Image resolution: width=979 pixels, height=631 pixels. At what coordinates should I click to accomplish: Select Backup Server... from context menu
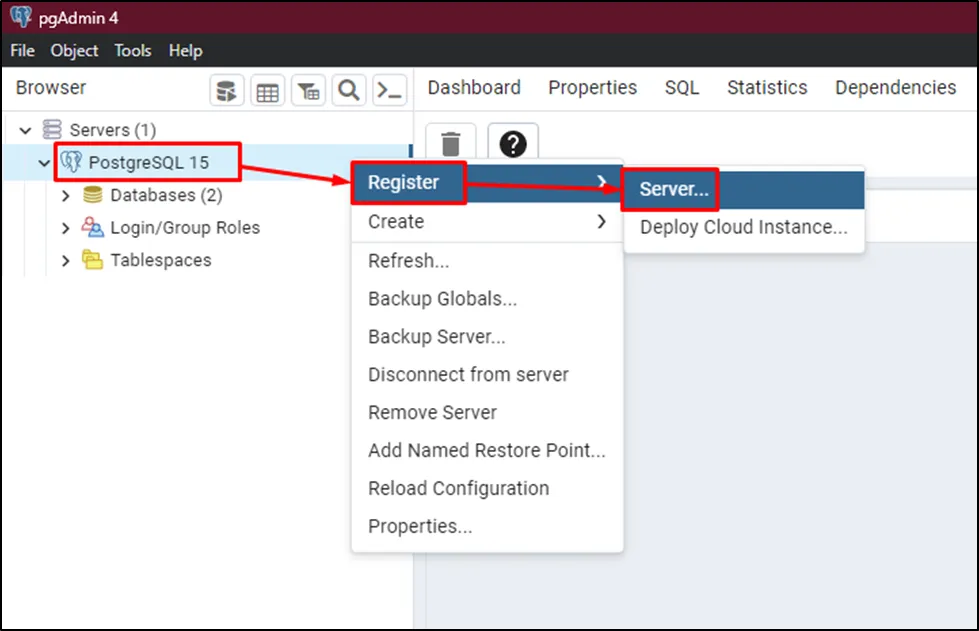tap(436, 337)
